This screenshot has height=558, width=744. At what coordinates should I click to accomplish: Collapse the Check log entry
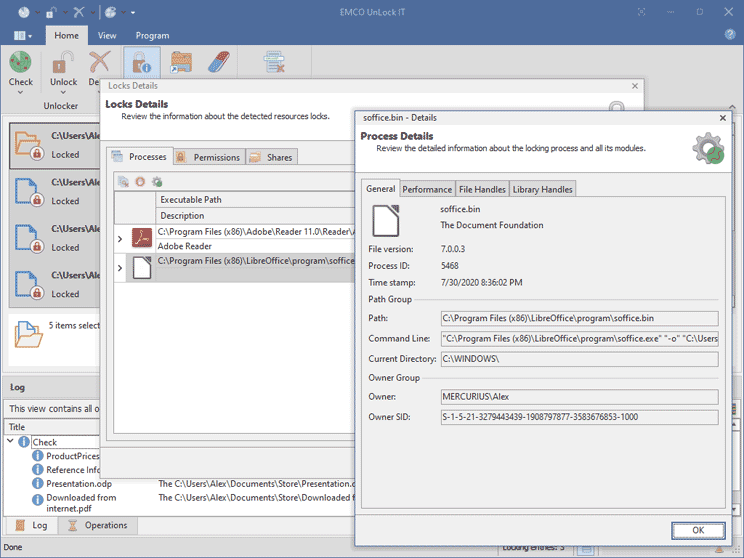pos(11,441)
